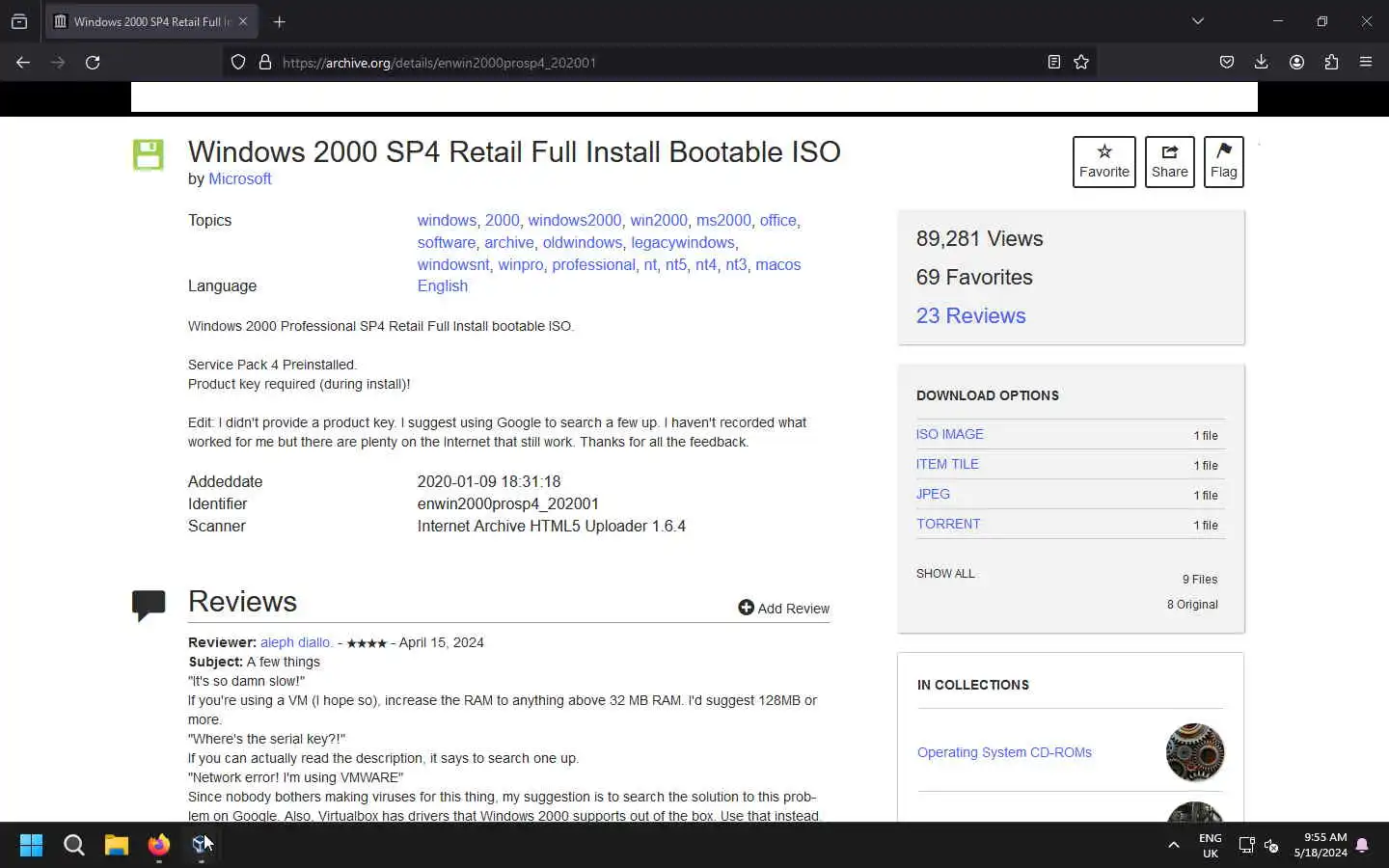Viewport: 1389px width, 868px height.
Task: Close the Windows 2000 SP4 Retail tab
Action: point(243,21)
